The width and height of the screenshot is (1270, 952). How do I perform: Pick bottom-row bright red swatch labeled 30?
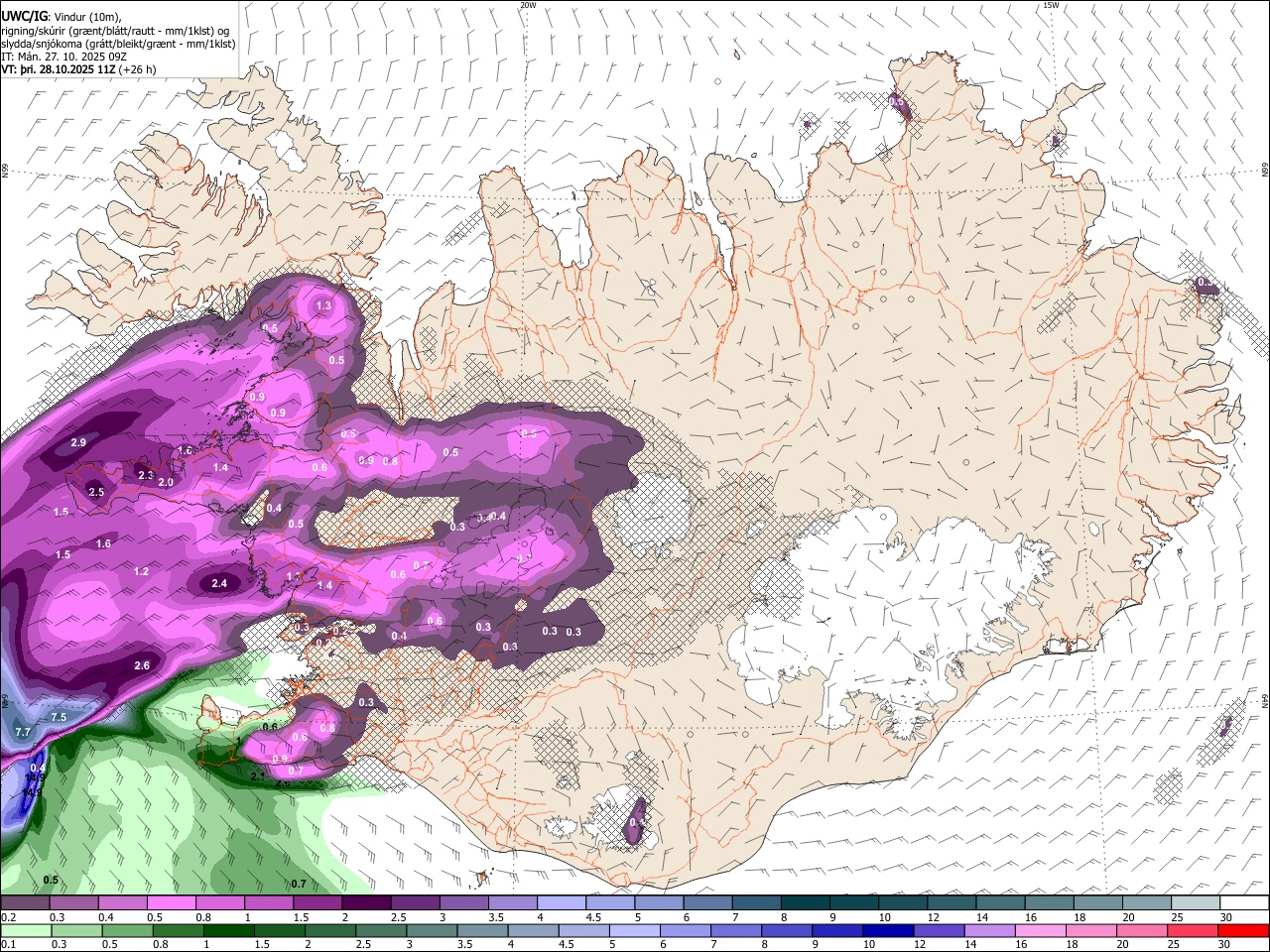[x=1244, y=931]
